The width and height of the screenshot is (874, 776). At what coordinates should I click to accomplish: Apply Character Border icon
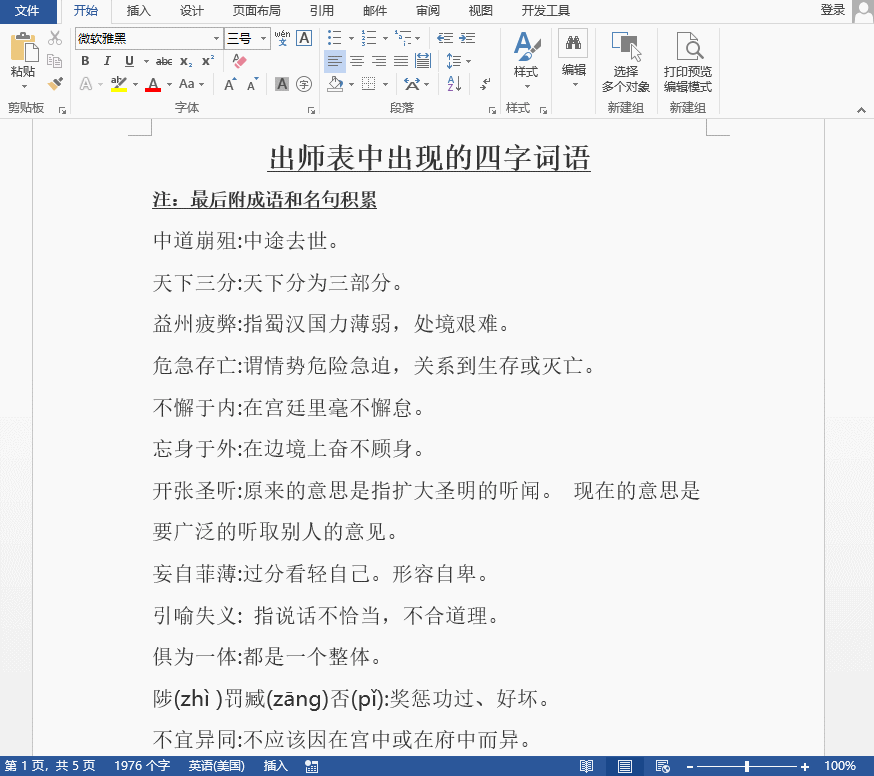point(304,38)
